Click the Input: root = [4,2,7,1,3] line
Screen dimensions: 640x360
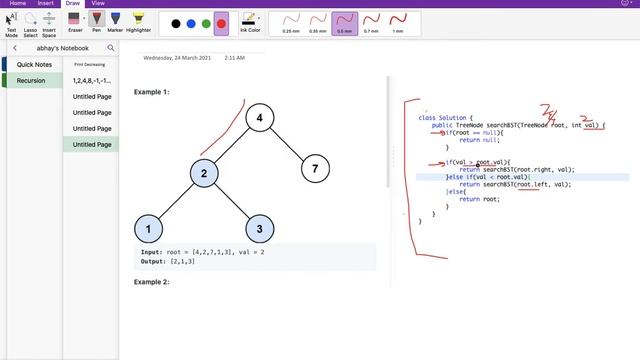coord(202,252)
